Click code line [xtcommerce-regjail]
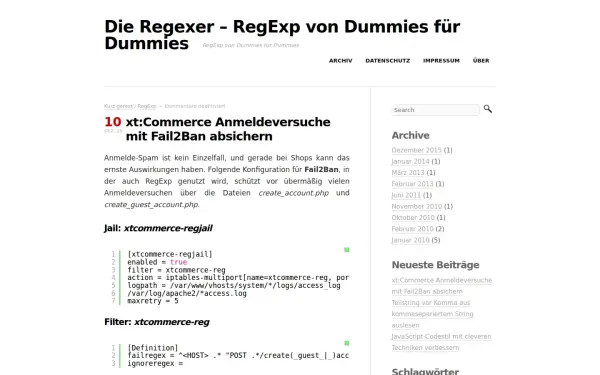The height and width of the screenshot is (375, 600). click(170, 254)
